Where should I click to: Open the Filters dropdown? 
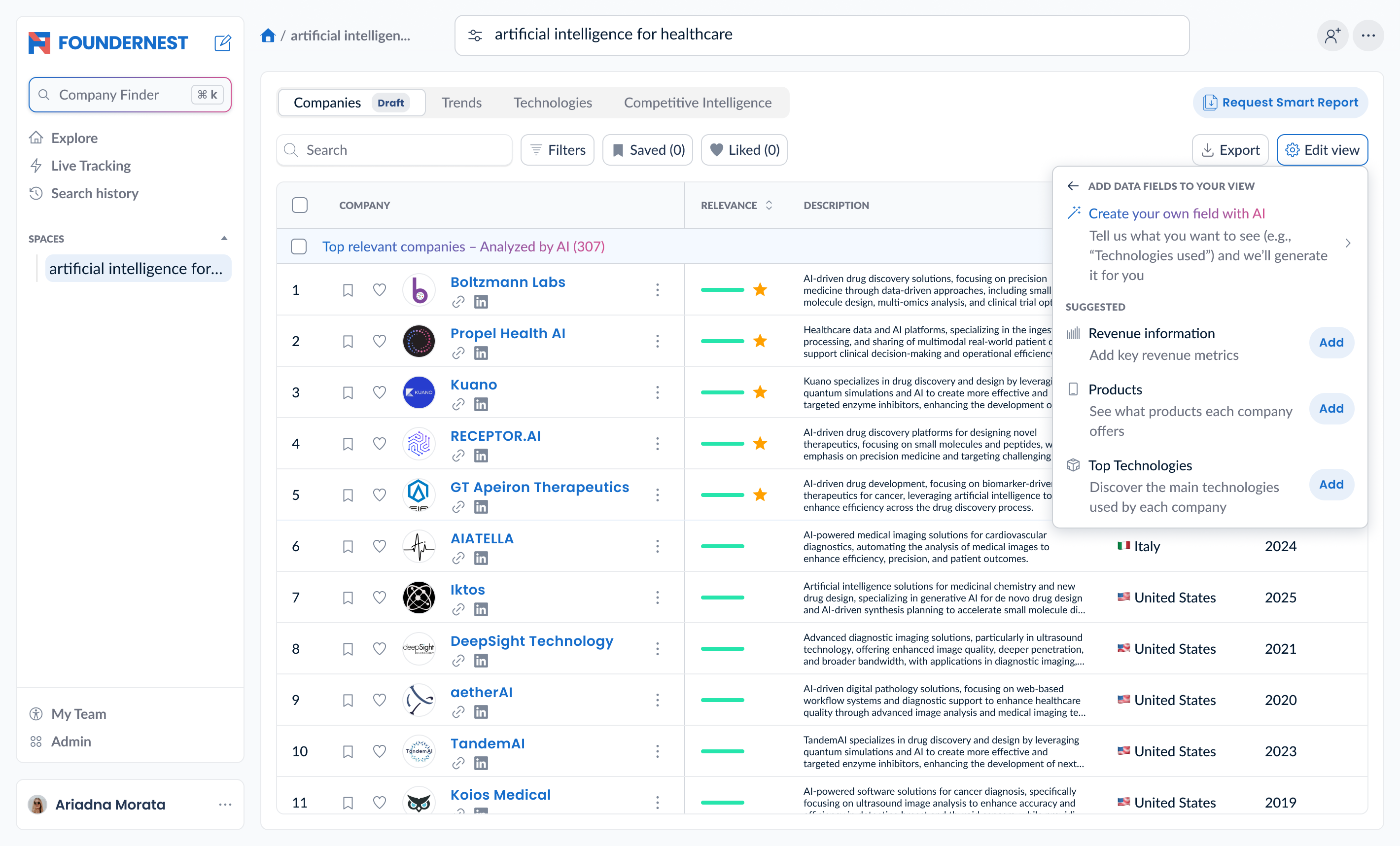[557, 150]
